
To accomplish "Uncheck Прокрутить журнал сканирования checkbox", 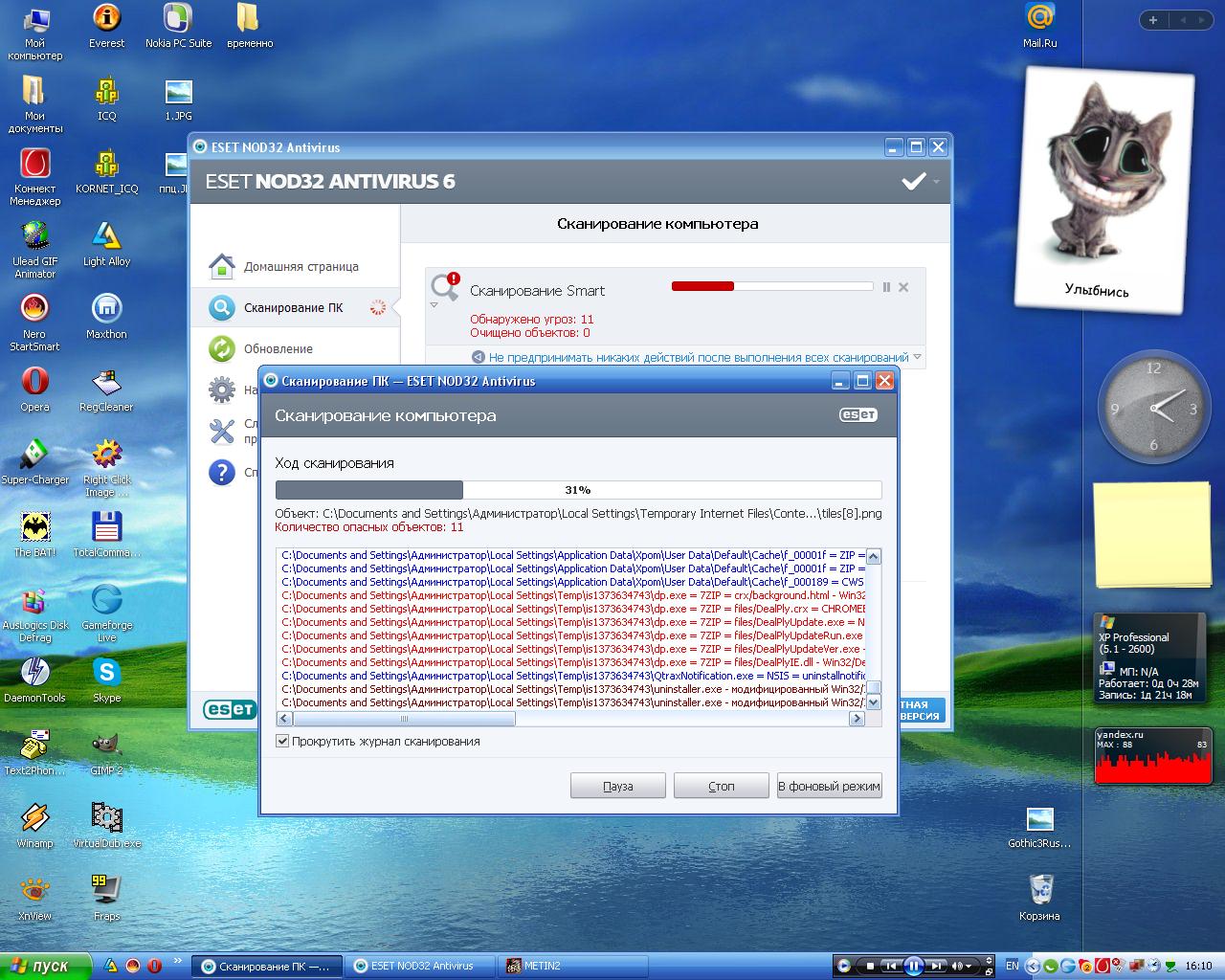I will [282, 741].
